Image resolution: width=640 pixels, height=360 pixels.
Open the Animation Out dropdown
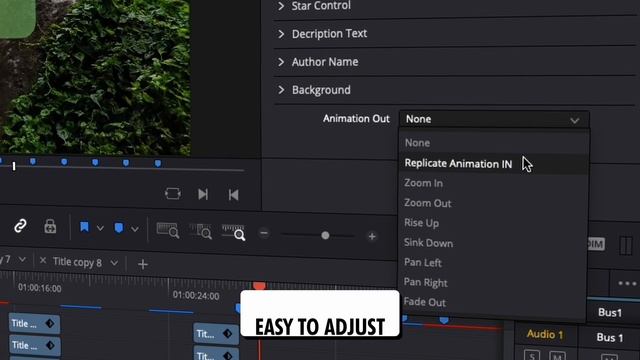coord(494,119)
